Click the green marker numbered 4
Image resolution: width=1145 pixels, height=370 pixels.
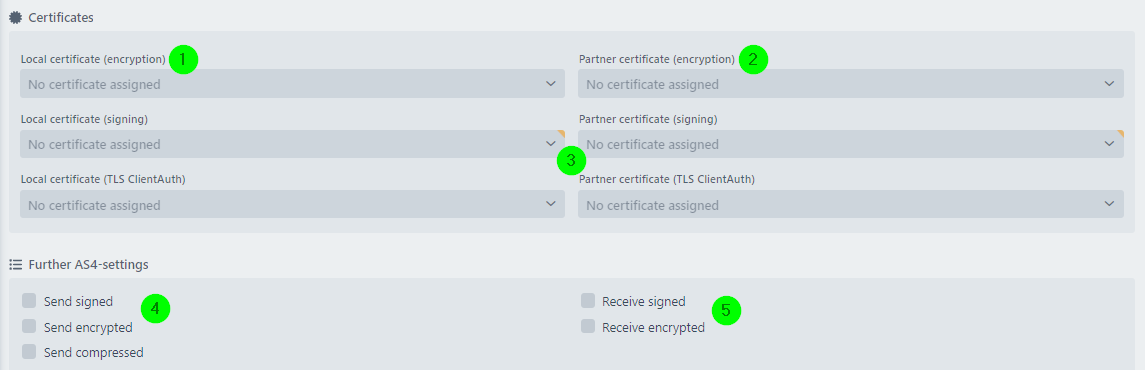pyautogui.click(x=155, y=308)
